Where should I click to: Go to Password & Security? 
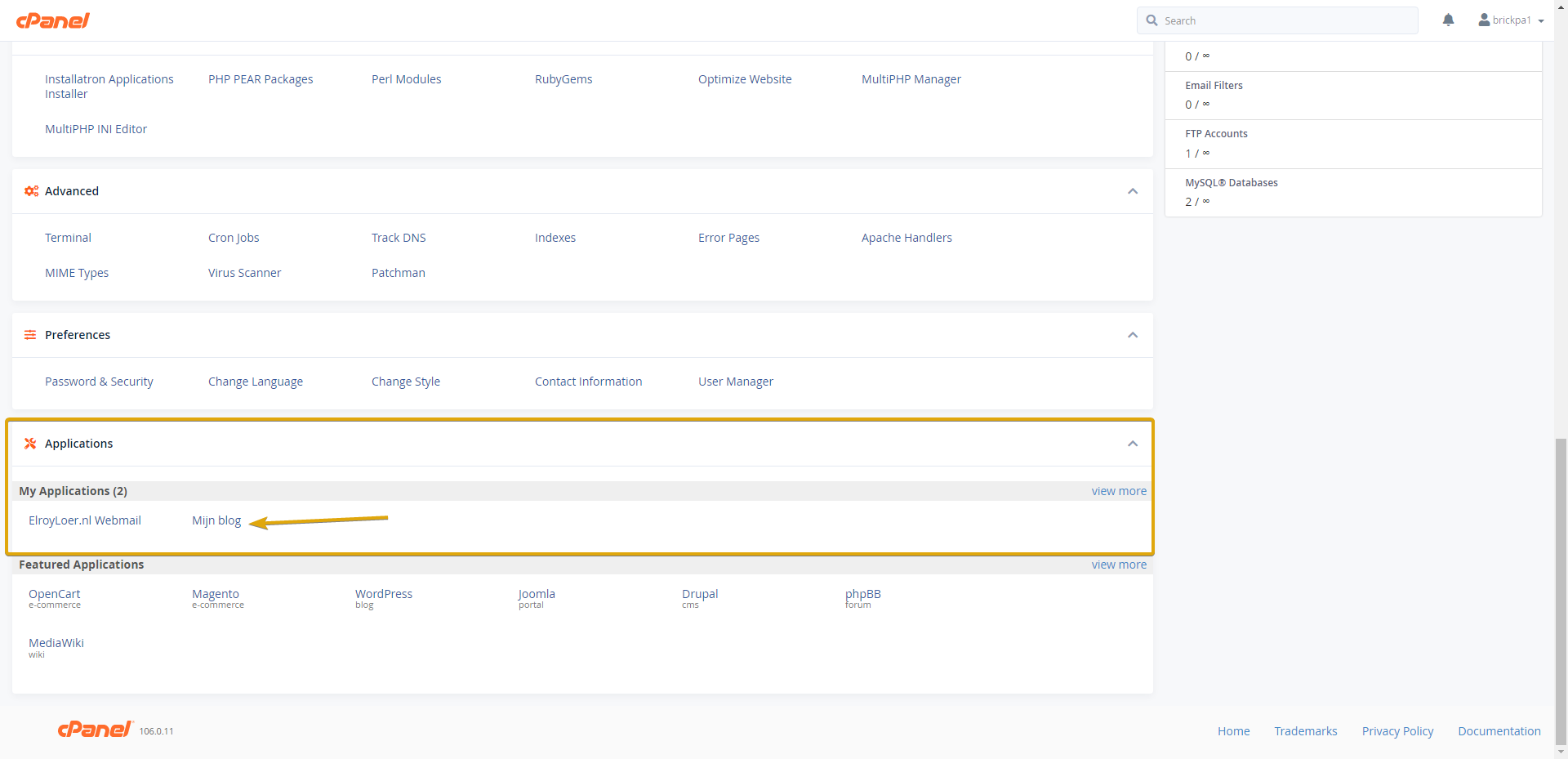(x=99, y=382)
